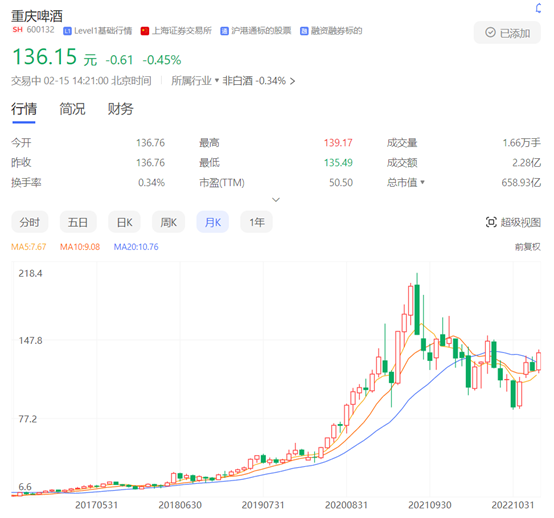Select the 月K chart period
Image resolution: width=554 pixels, height=518 pixels.
pos(212,222)
